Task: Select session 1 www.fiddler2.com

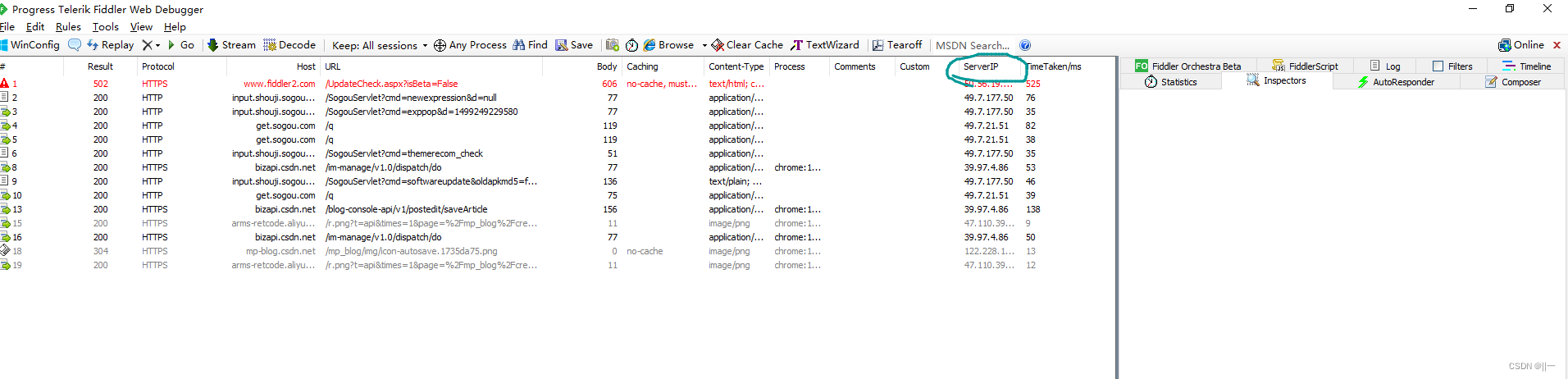Action: tap(557, 84)
